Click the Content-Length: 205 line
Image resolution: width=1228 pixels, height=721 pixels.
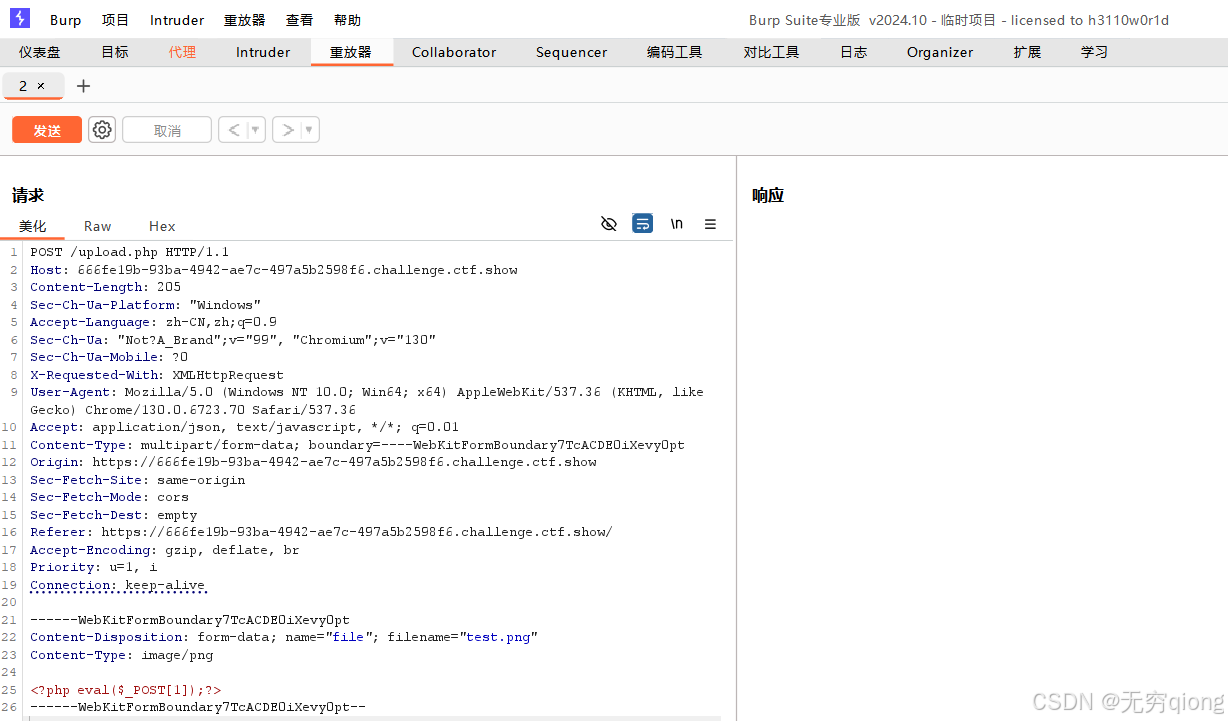pyautogui.click(x=106, y=287)
